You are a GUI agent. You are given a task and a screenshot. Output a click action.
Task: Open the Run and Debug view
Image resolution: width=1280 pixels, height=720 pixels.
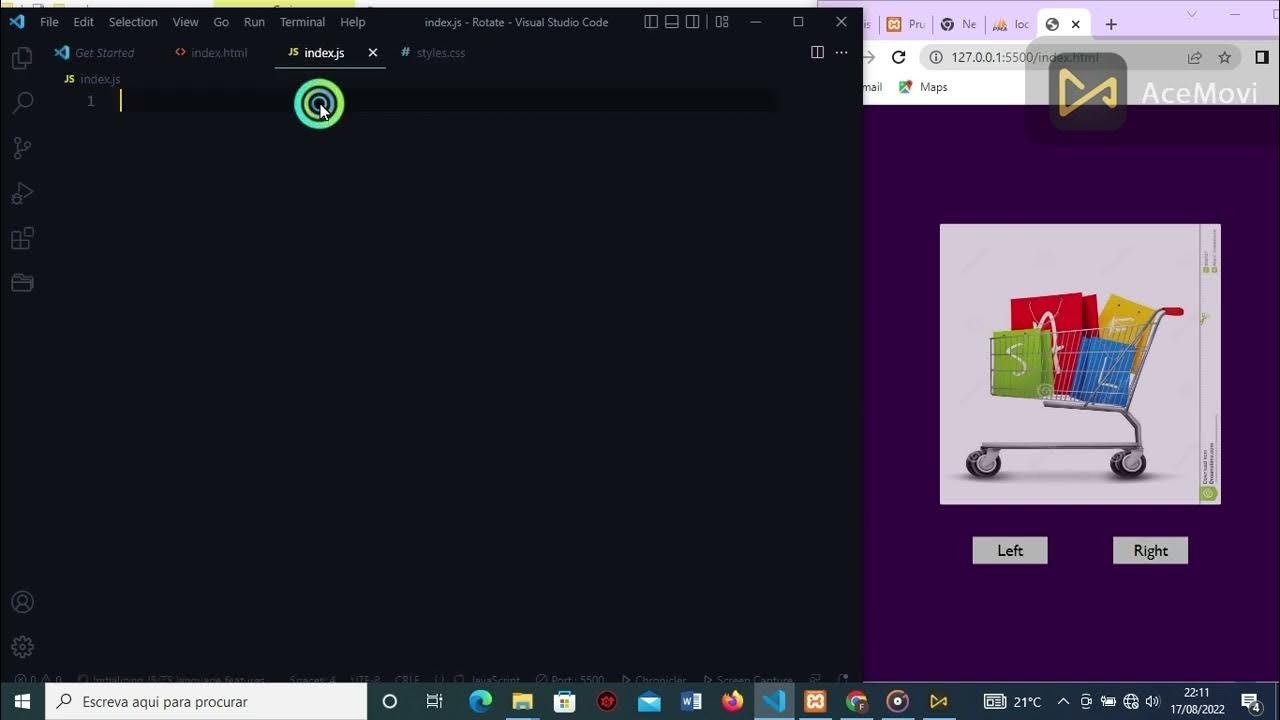pos(22,193)
